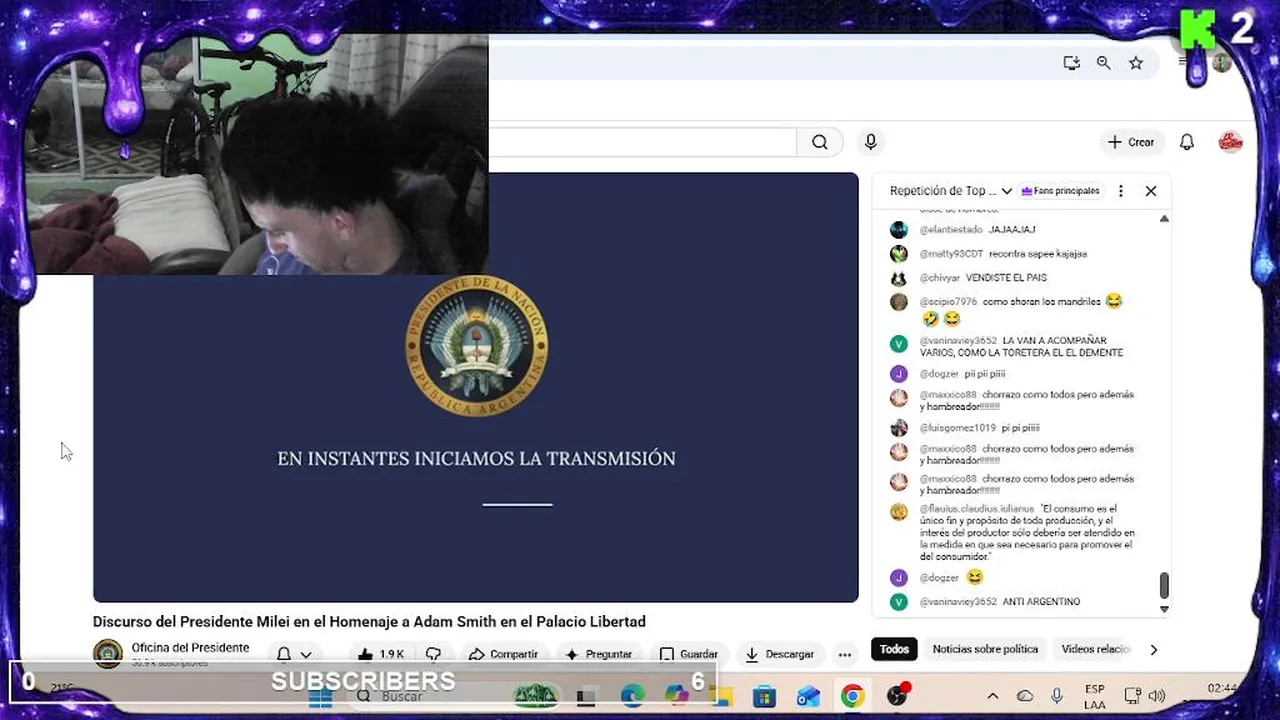Open the subscription notification bell dropdown
The image size is (1280, 720).
[294, 654]
